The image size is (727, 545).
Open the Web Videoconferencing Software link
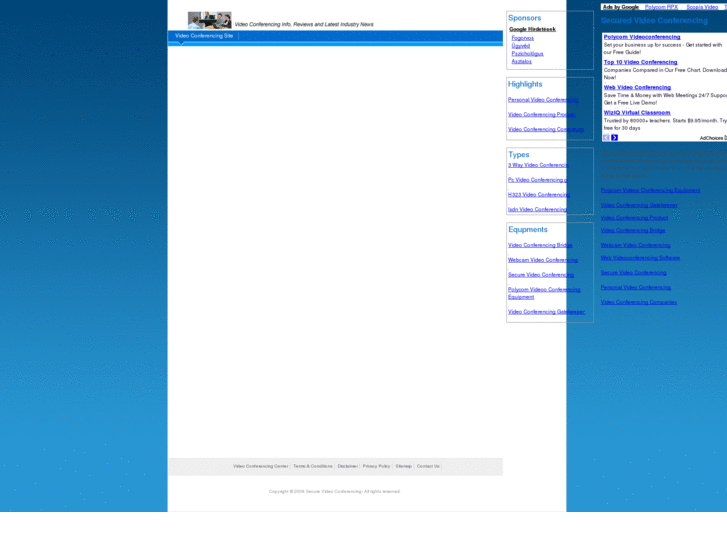640,258
